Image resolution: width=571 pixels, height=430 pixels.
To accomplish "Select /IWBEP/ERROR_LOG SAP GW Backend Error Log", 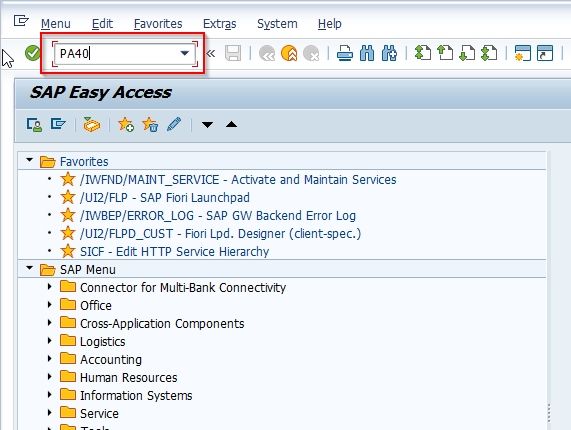I will click(x=218, y=216).
